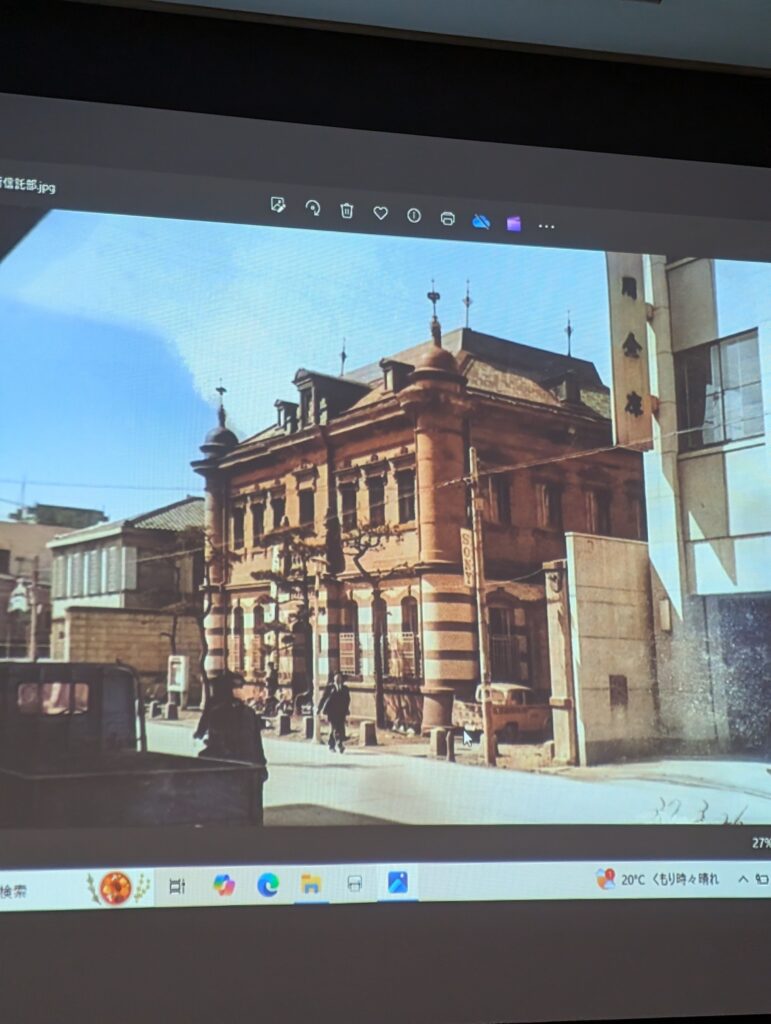The height and width of the screenshot is (1024, 771).
Task: Click the Edit image icon
Action: pos(278,205)
